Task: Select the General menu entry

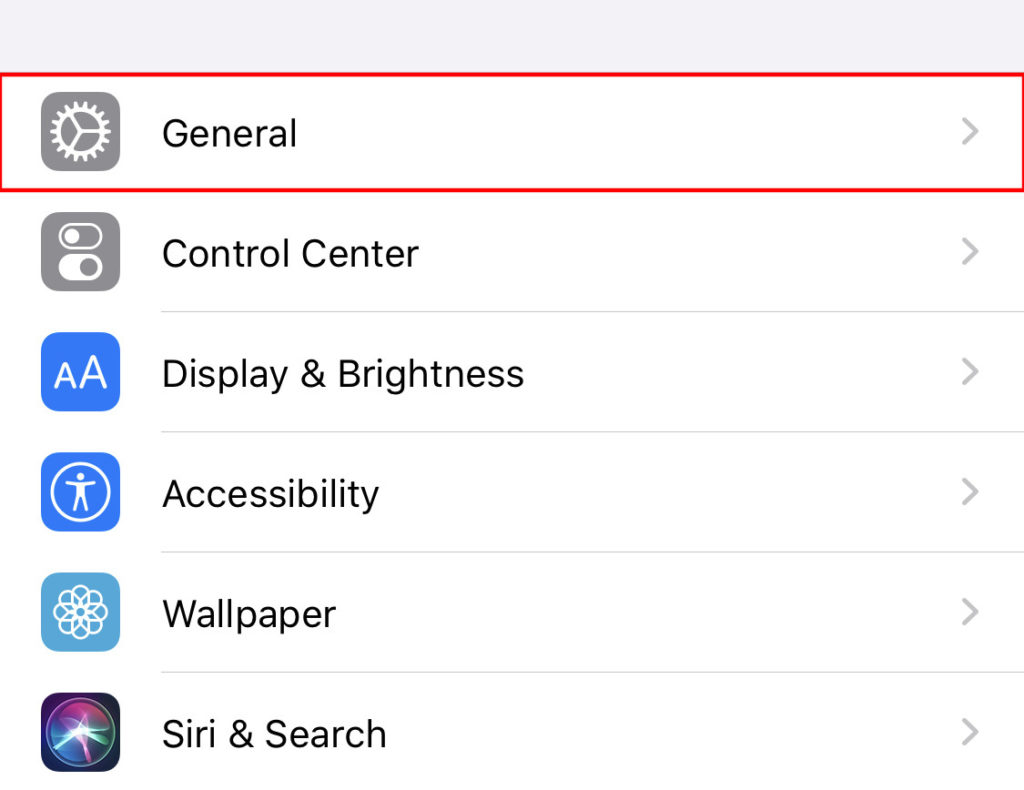Action: 229,133
